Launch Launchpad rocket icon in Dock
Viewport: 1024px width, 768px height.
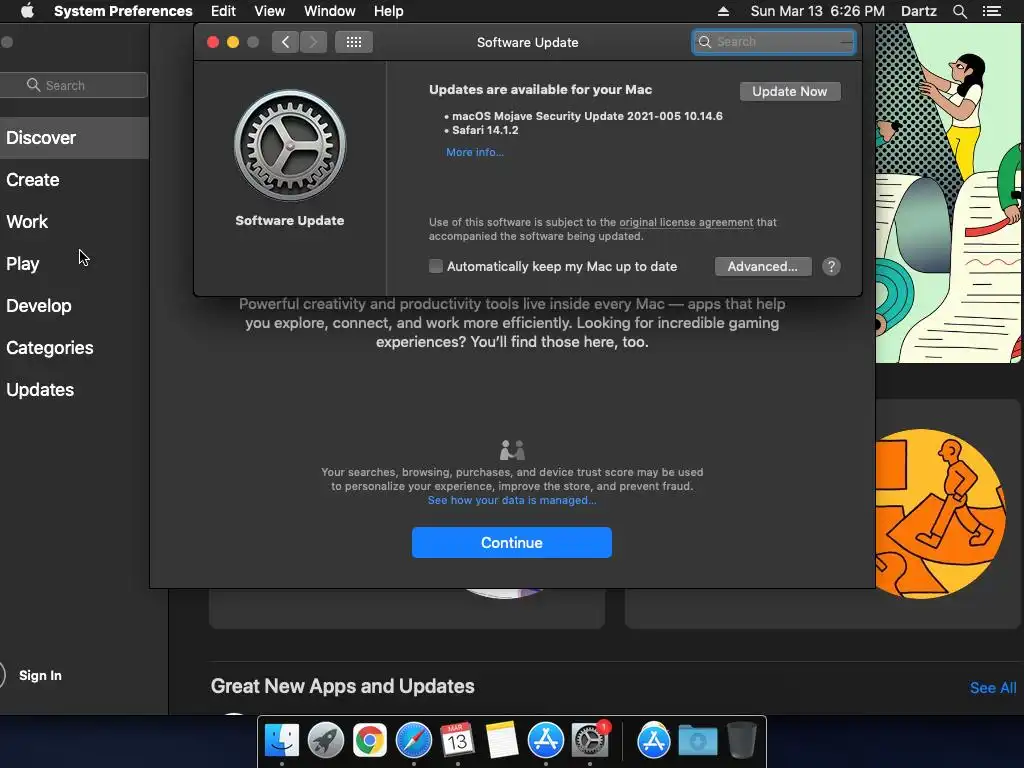[x=325, y=741]
